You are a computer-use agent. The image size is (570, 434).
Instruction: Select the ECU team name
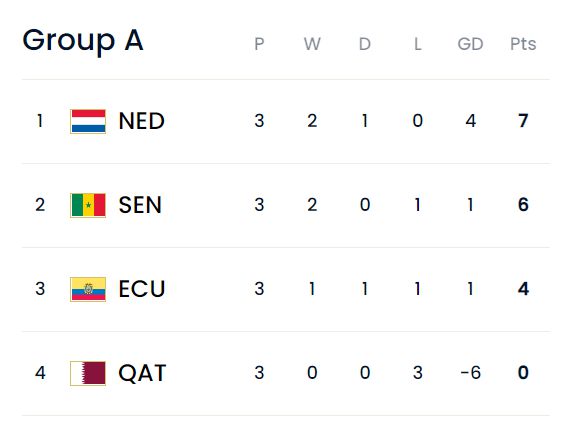(x=142, y=289)
